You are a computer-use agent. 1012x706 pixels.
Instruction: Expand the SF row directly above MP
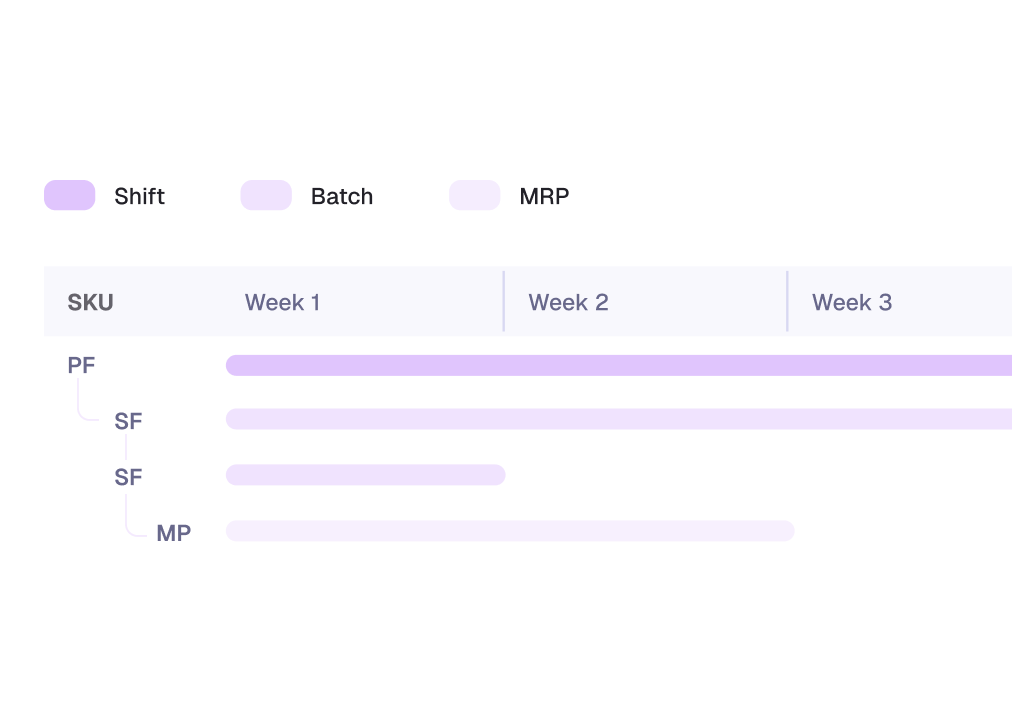[x=128, y=478]
